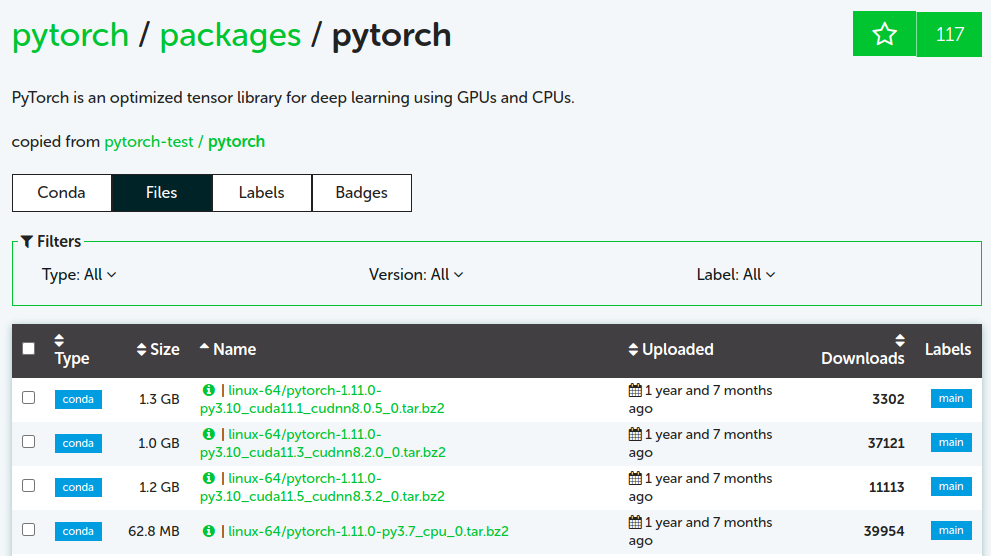Sort by Downloads column arrows
The image size is (991, 556).
click(900, 341)
